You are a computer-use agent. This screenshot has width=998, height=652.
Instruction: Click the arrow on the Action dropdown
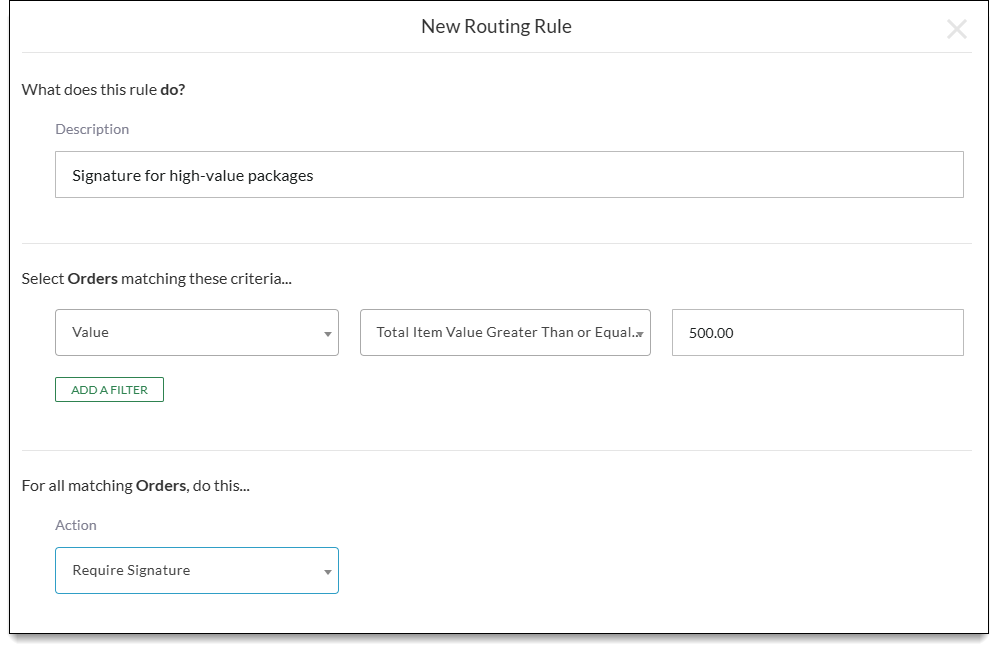pyautogui.click(x=327, y=572)
